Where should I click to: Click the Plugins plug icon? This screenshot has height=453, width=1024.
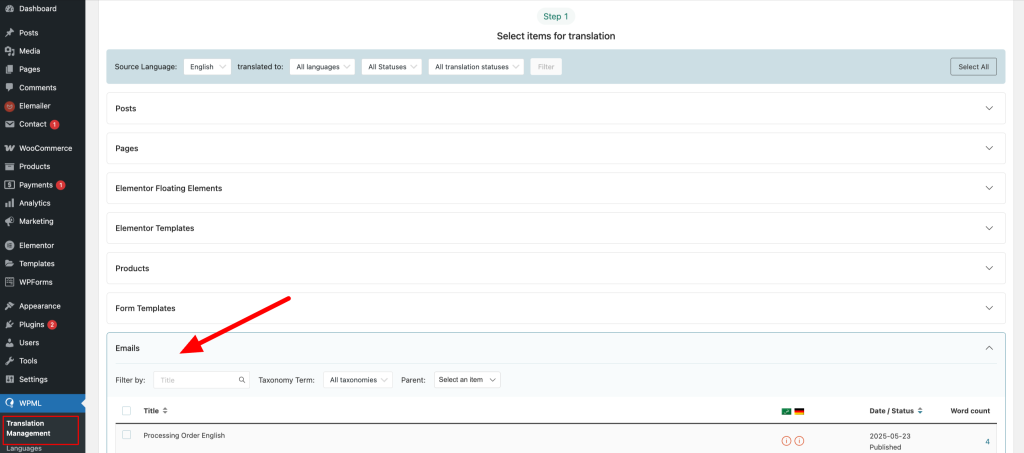pyautogui.click(x=9, y=324)
